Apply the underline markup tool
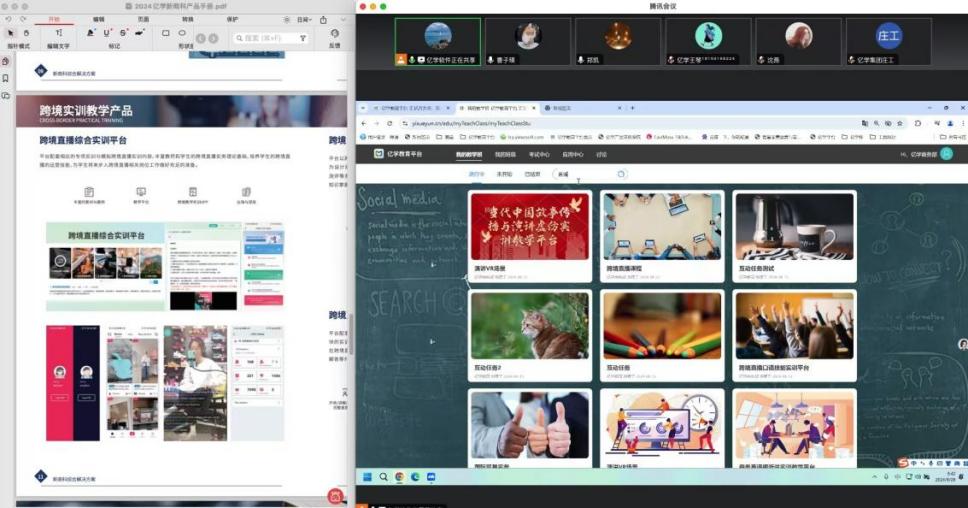 tap(107, 33)
